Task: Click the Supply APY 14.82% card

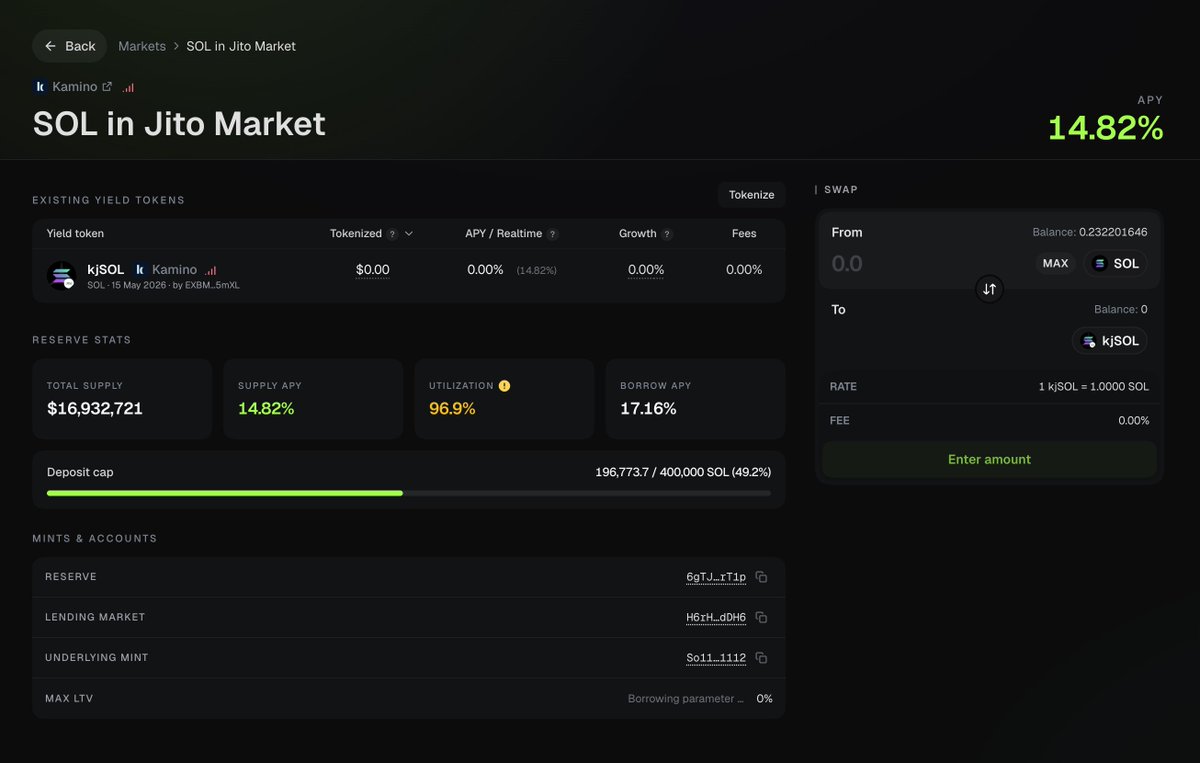Action: point(313,399)
